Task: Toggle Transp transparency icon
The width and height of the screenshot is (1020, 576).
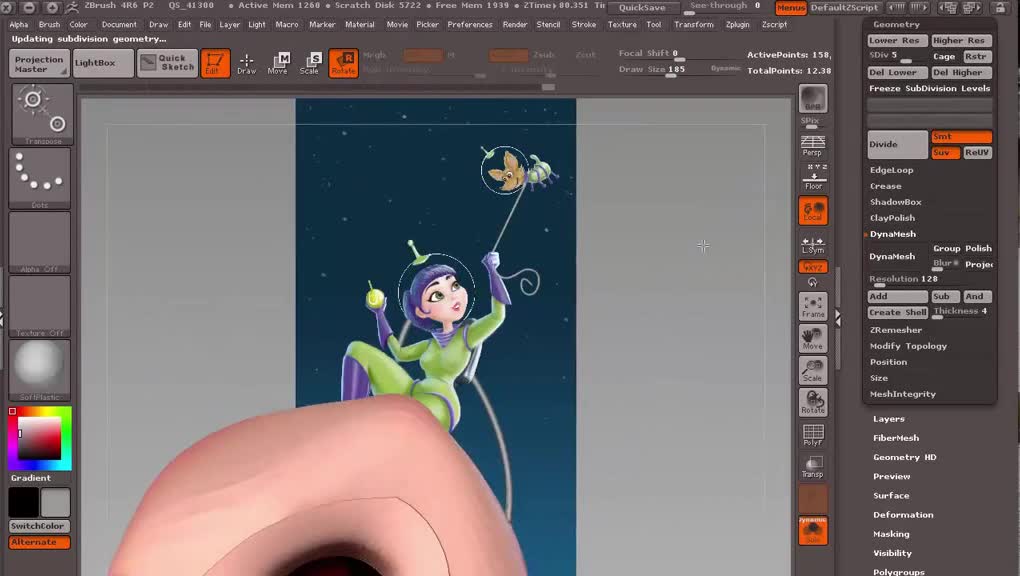Action: click(x=812, y=466)
